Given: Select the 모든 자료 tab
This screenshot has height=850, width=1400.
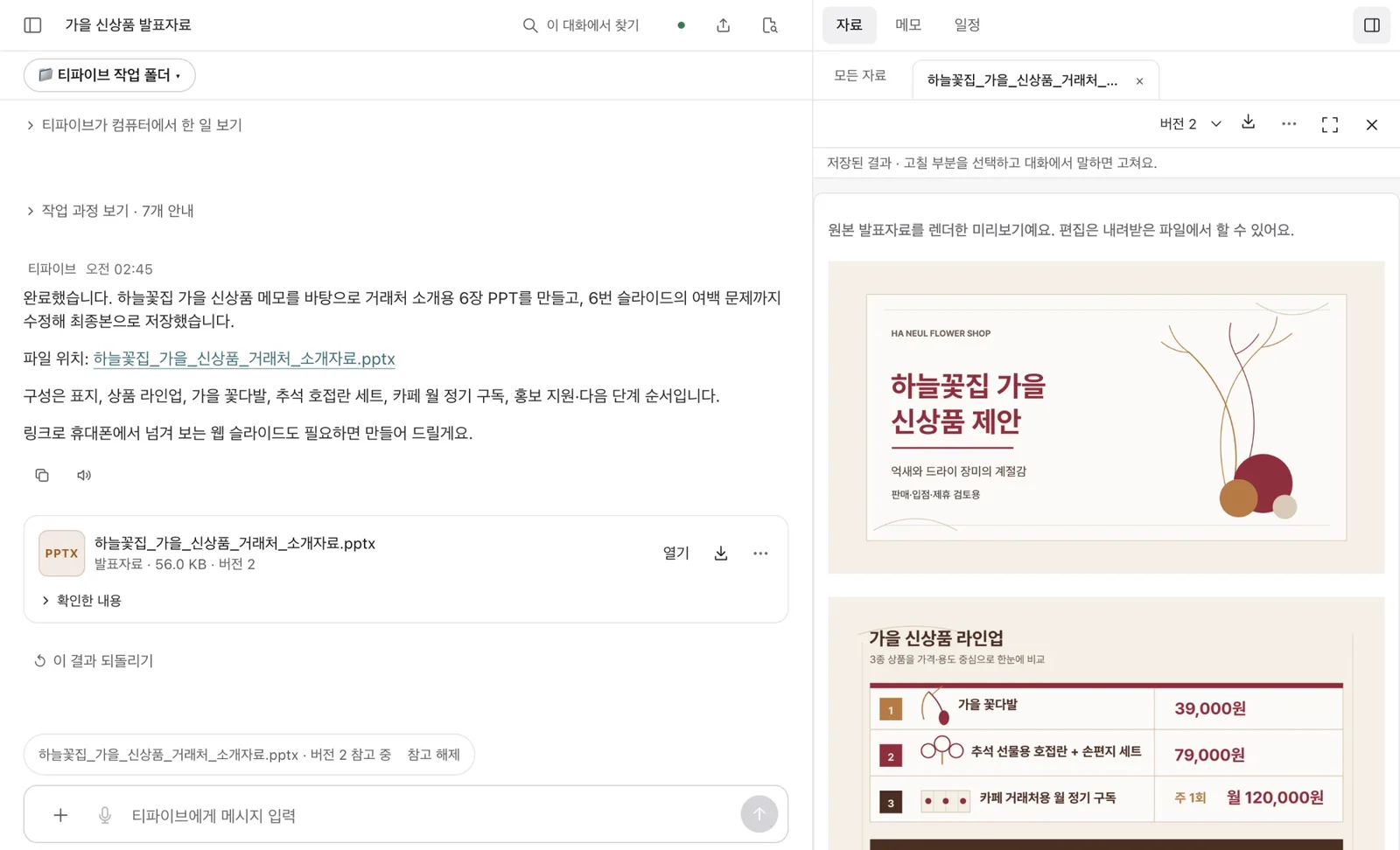Looking at the screenshot, I should click(860, 76).
